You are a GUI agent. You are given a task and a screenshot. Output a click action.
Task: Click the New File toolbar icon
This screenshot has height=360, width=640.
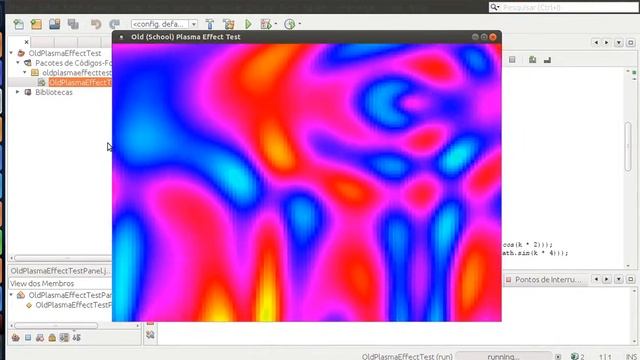18,24
